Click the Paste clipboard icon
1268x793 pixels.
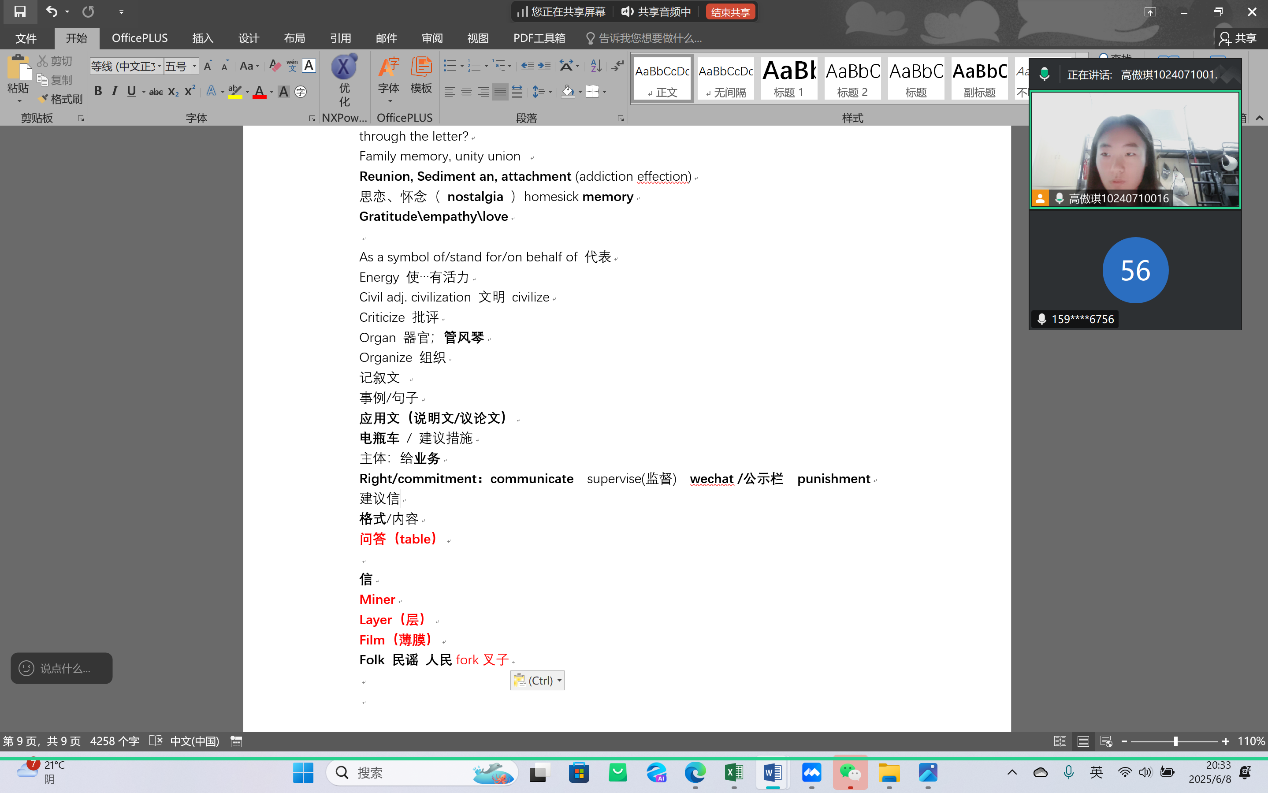(x=18, y=68)
